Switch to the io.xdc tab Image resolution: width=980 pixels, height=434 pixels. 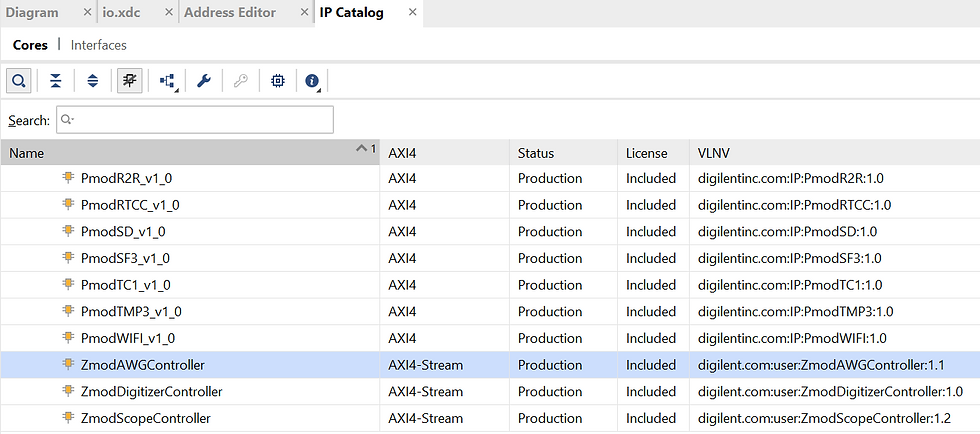tap(123, 13)
